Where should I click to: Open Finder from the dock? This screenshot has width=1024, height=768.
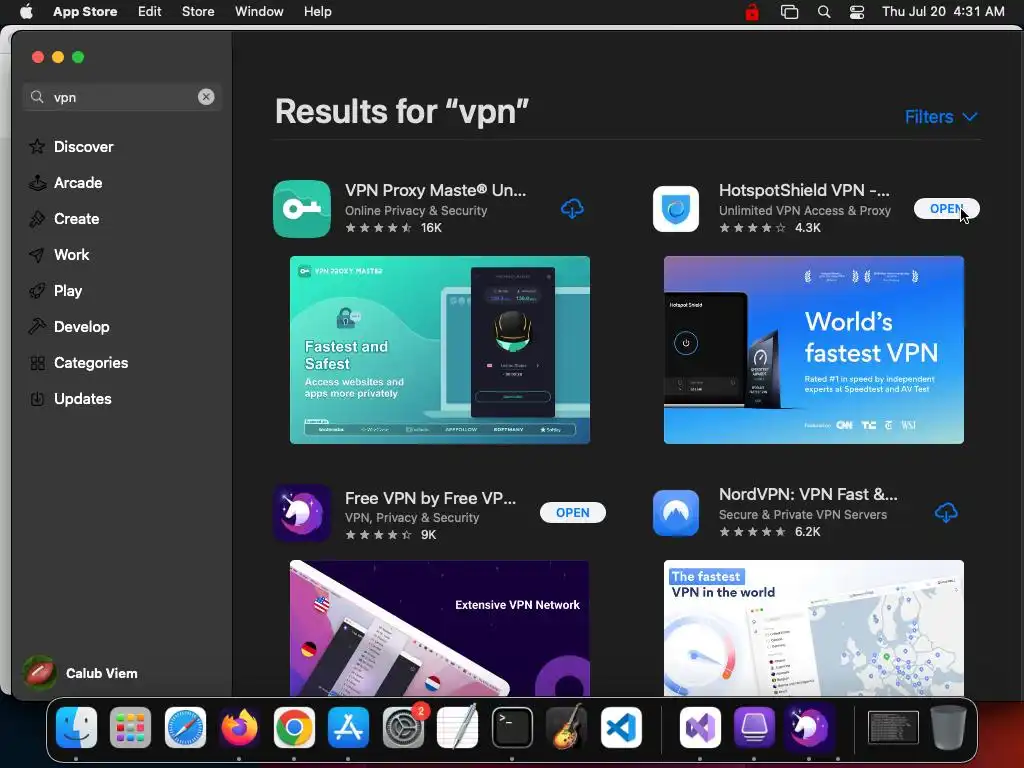(x=76, y=728)
